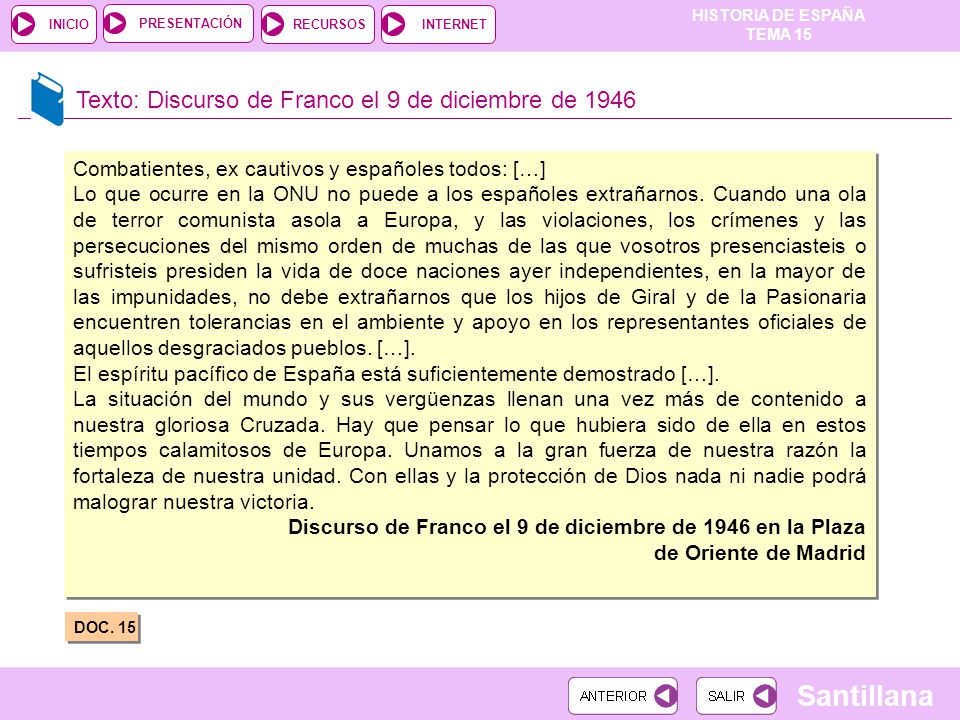The width and height of the screenshot is (960, 720).
Task: Click the play arrow icon on PRESENTACIÓN
Action: click(115, 23)
